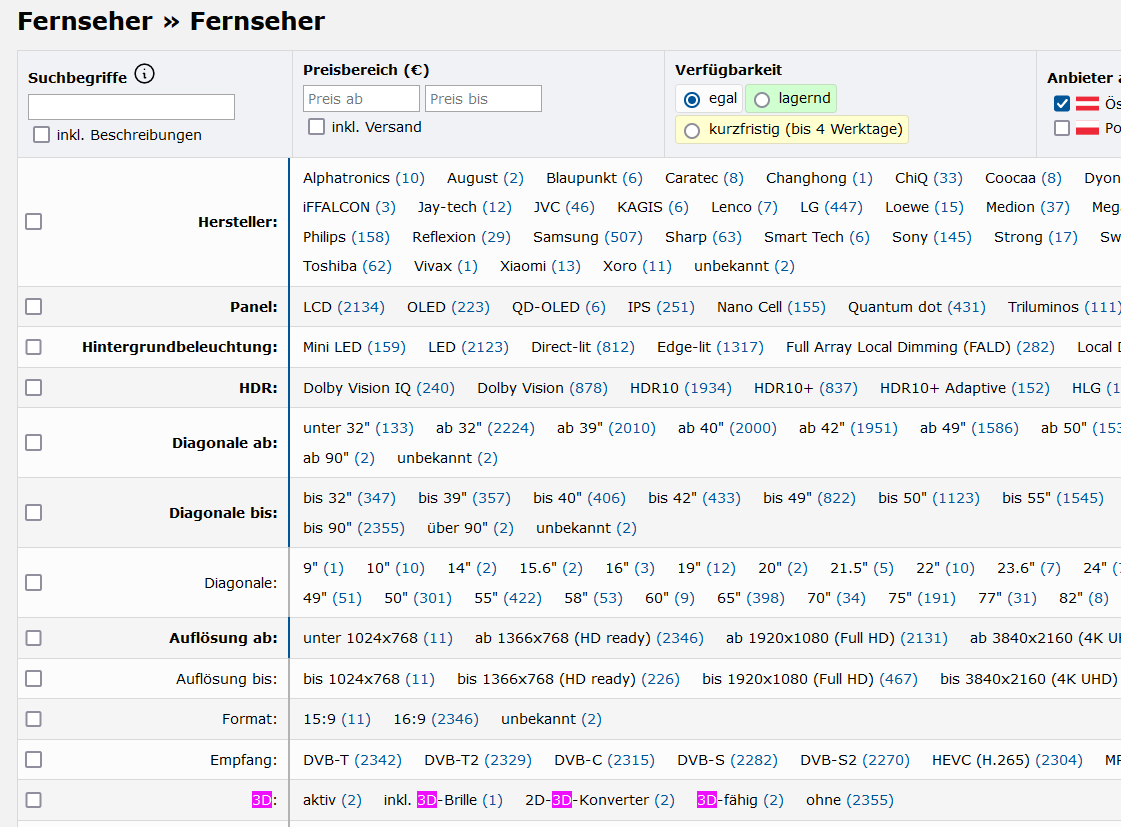Toggle the Diagonale bis row checkbox
Screen dimensions: 1121x827
(34, 512)
